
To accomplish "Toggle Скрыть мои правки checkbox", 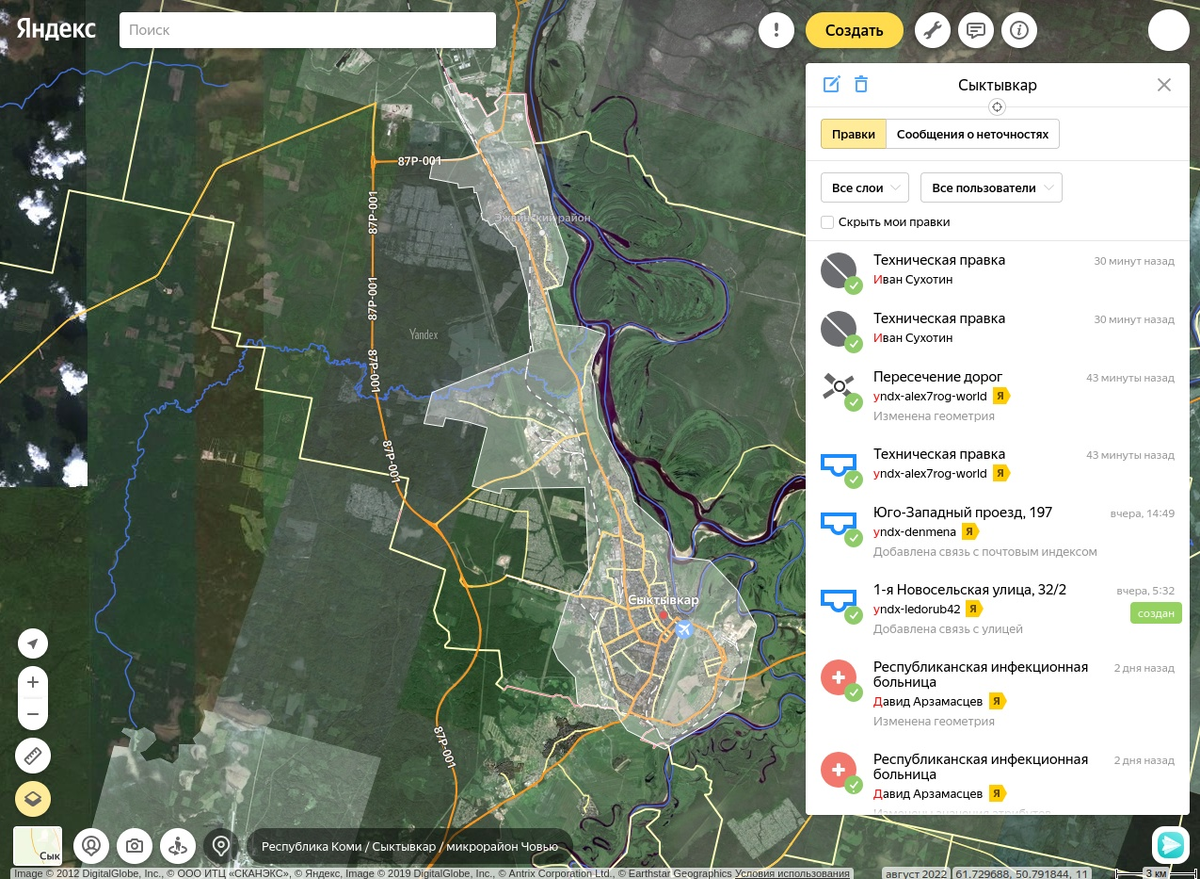I will pyautogui.click(x=827, y=222).
